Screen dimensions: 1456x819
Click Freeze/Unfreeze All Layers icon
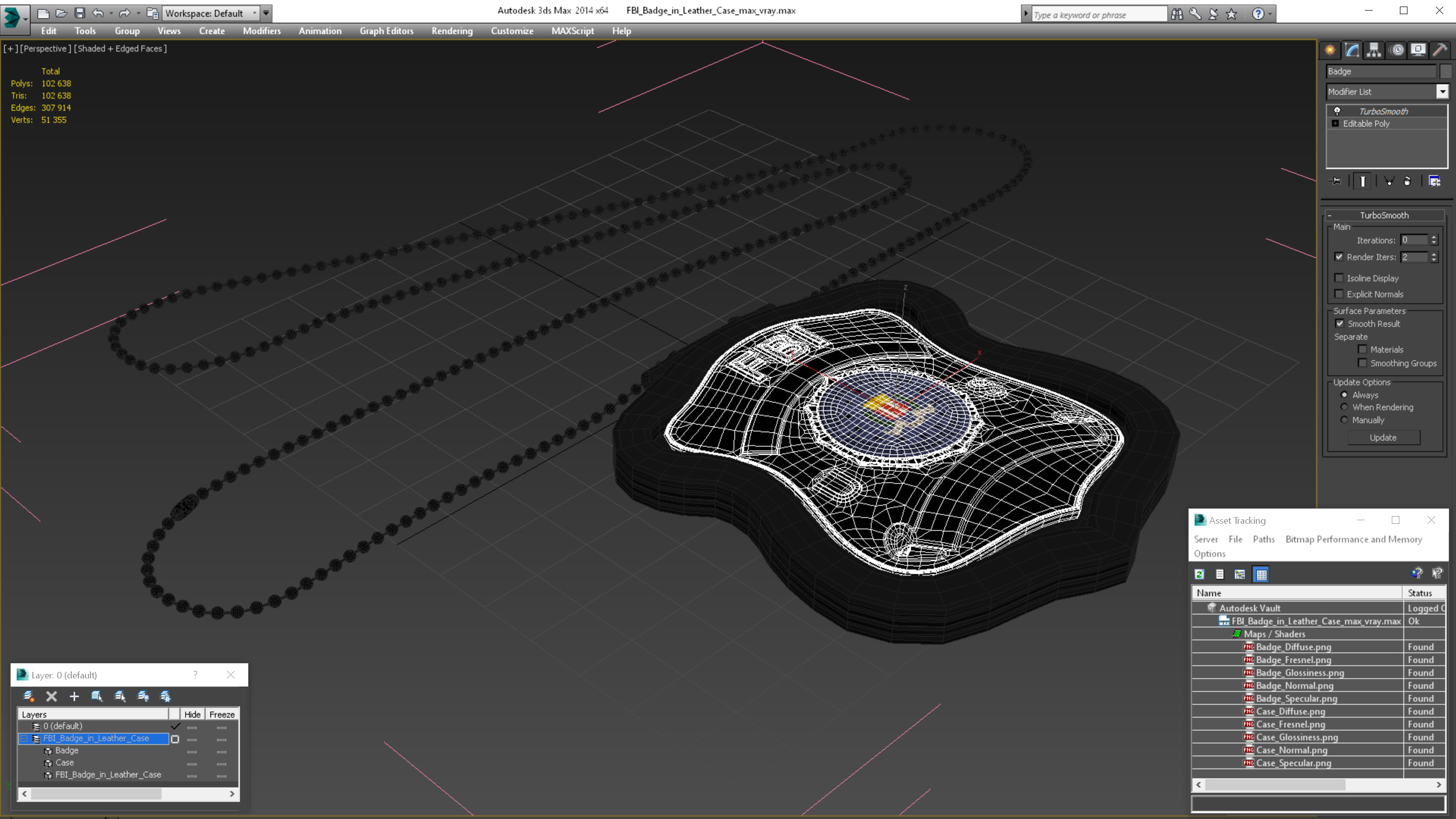pos(166,696)
